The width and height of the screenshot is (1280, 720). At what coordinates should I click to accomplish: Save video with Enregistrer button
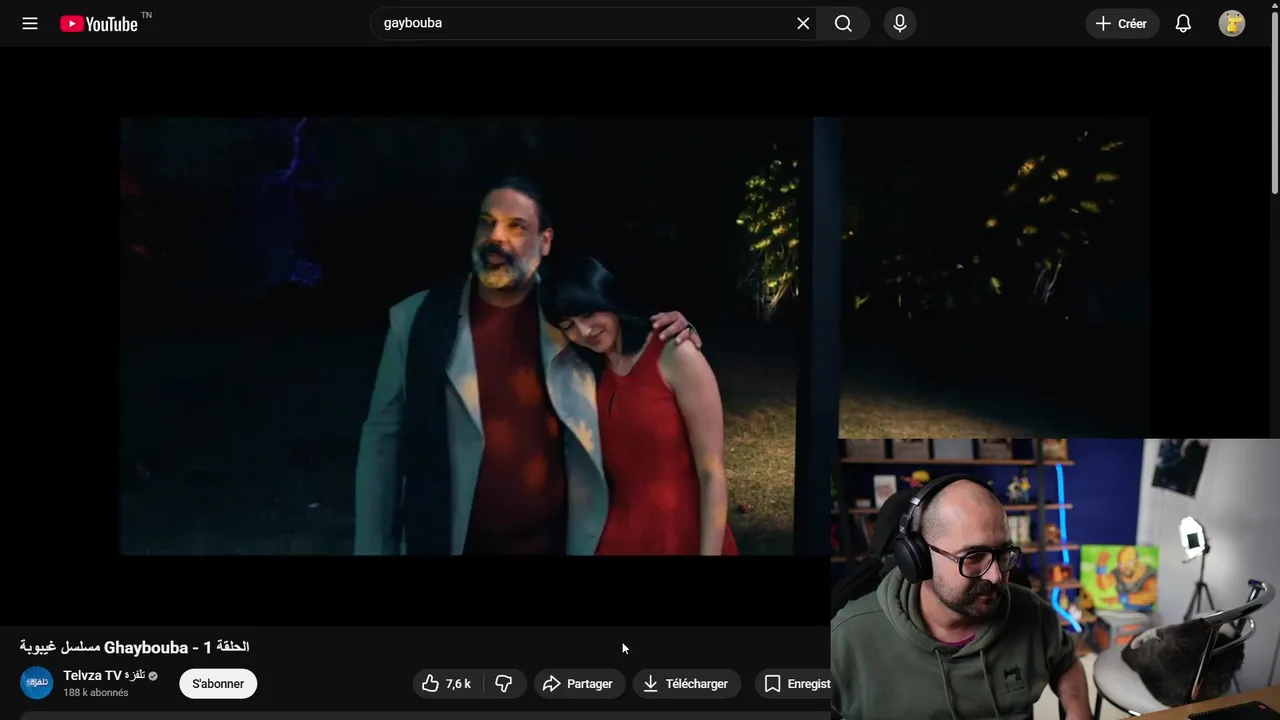pos(793,684)
